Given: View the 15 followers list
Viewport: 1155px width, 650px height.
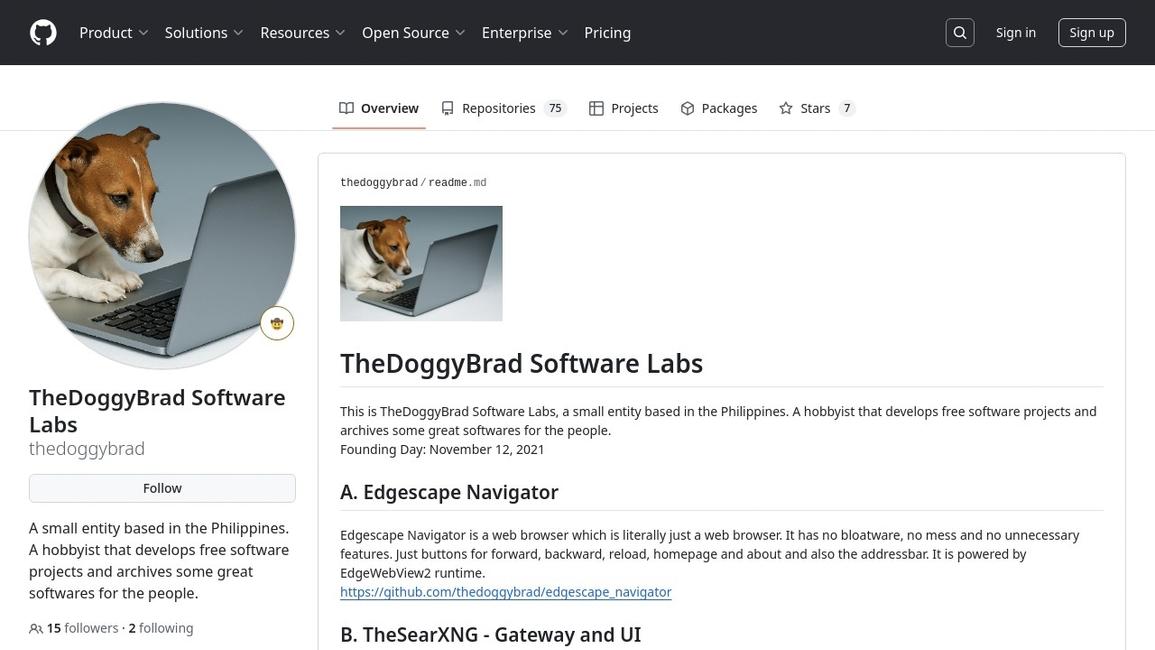Looking at the screenshot, I should click(x=82, y=629).
